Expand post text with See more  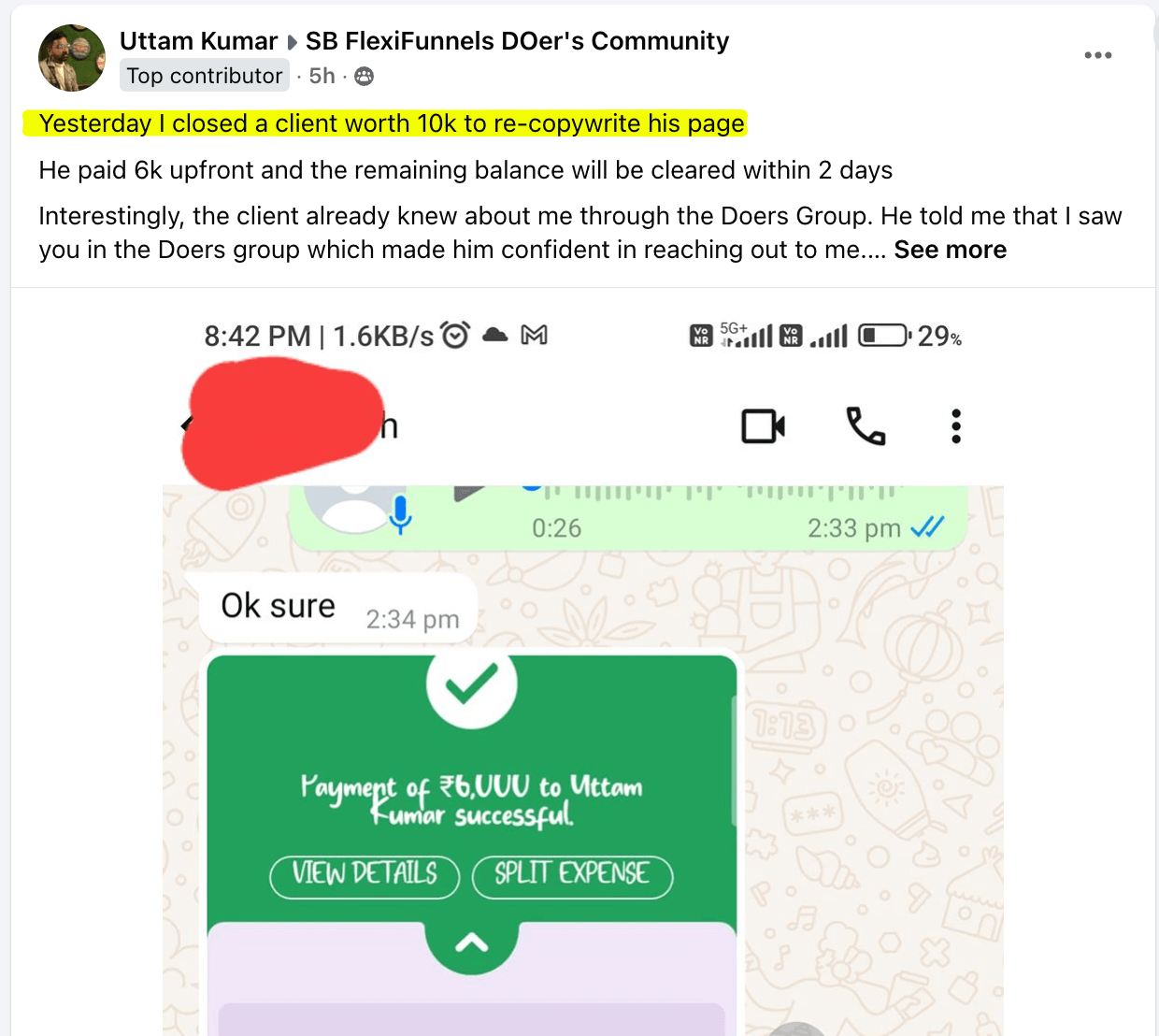(950, 250)
